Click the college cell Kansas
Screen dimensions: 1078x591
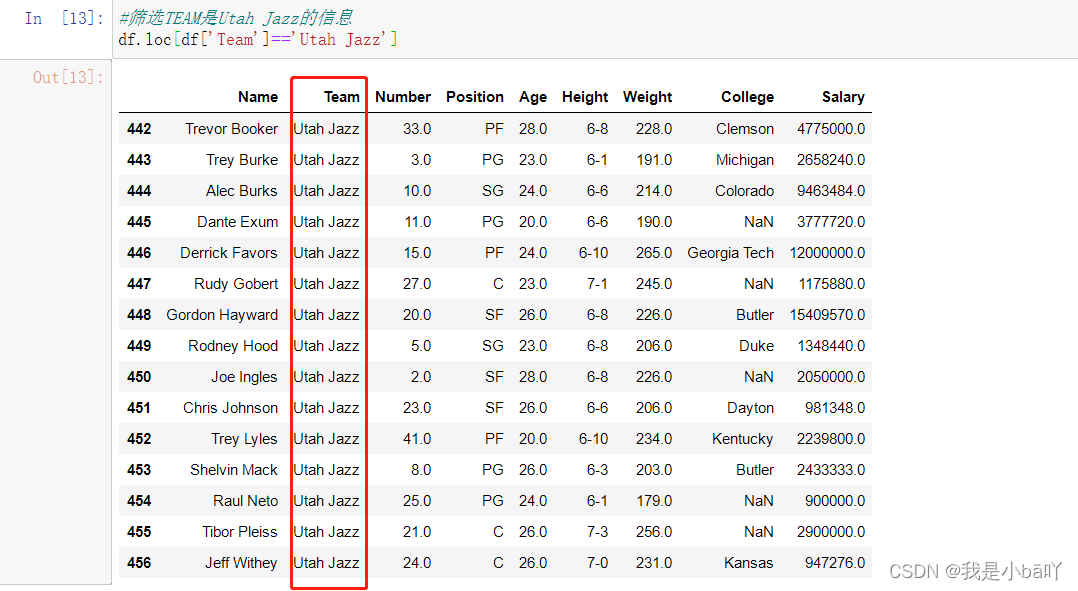click(x=749, y=562)
